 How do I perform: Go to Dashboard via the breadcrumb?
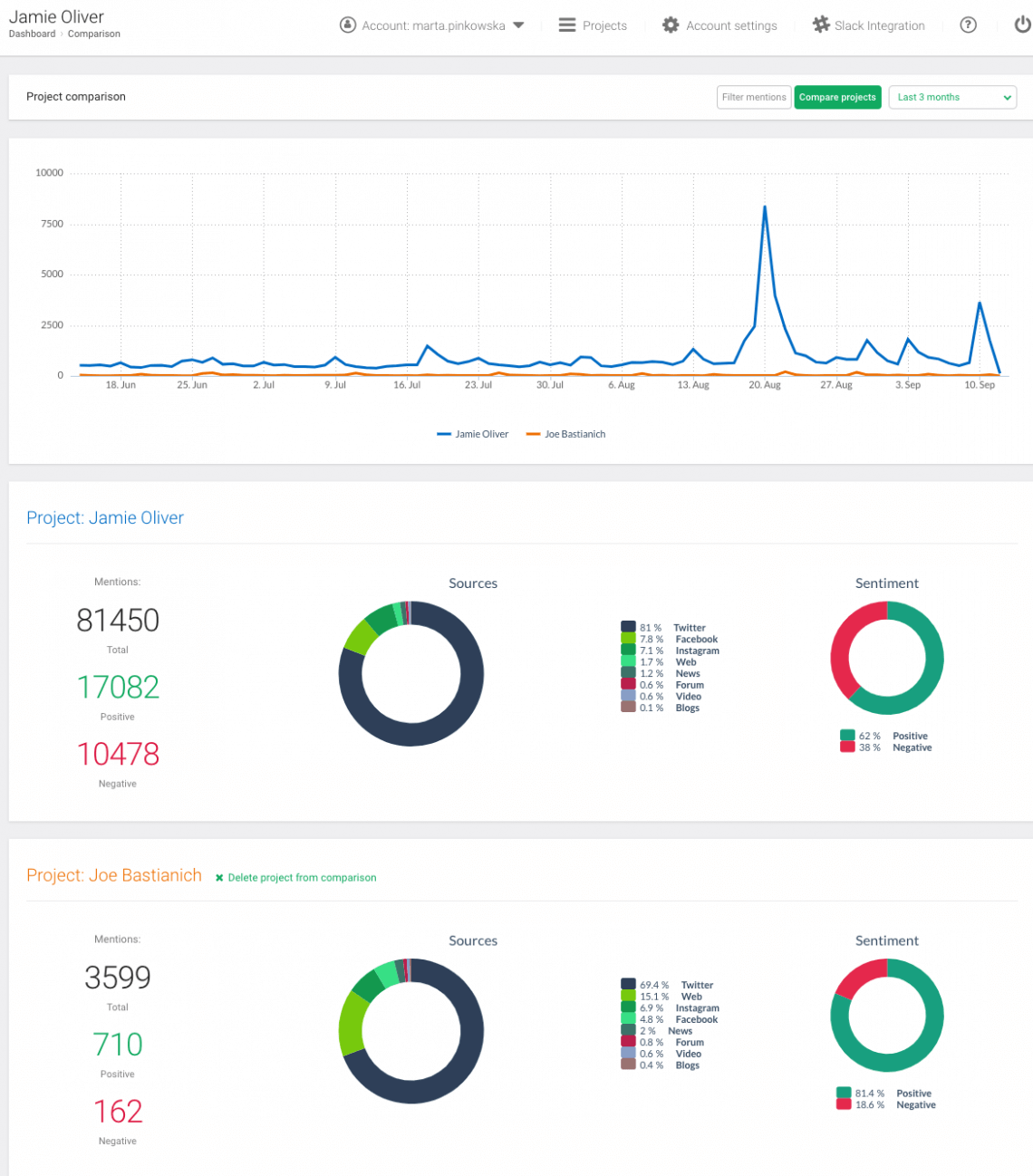tap(32, 34)
